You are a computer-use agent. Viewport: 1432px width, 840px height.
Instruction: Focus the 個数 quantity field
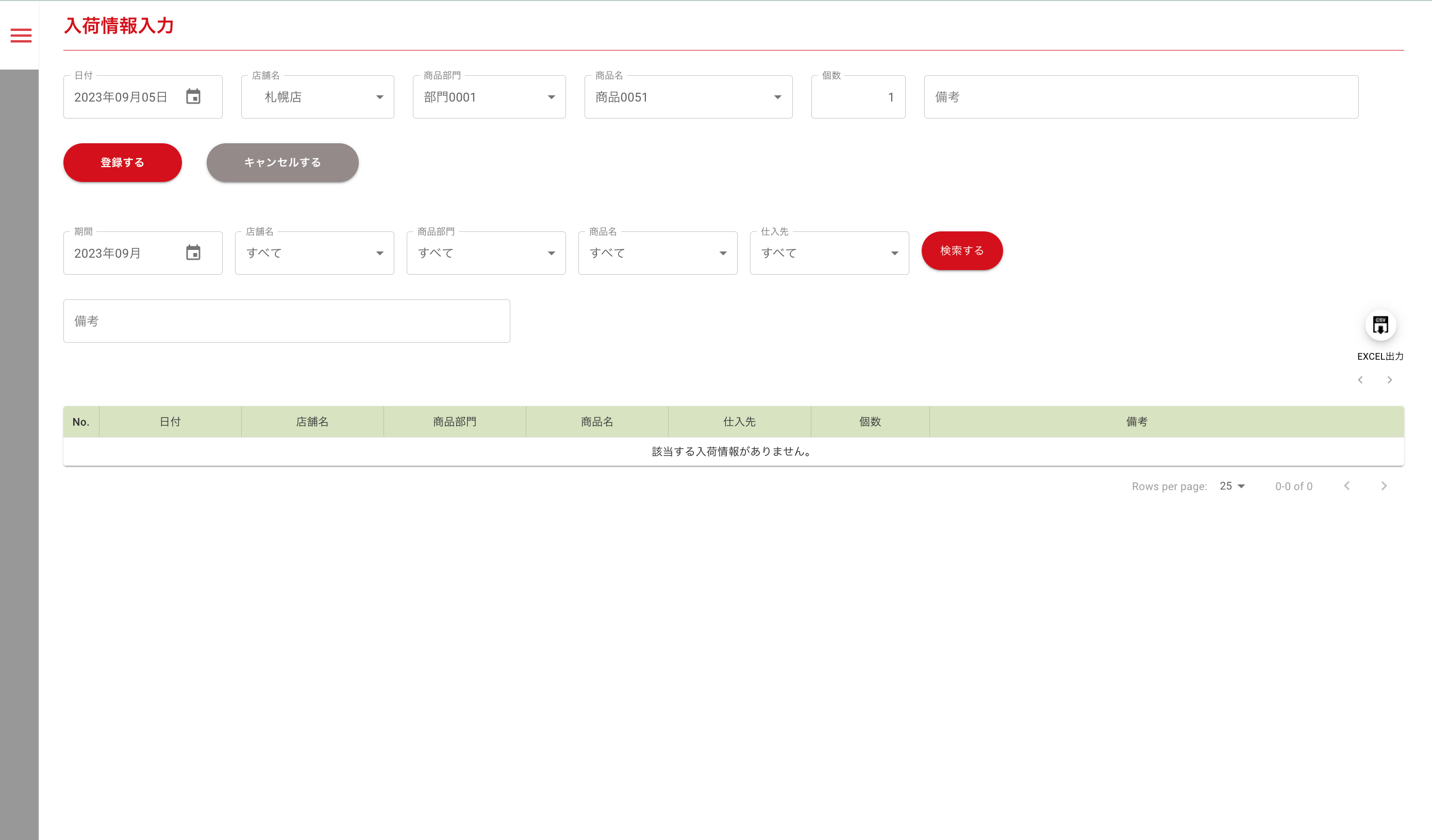click(x=857, y=97)
